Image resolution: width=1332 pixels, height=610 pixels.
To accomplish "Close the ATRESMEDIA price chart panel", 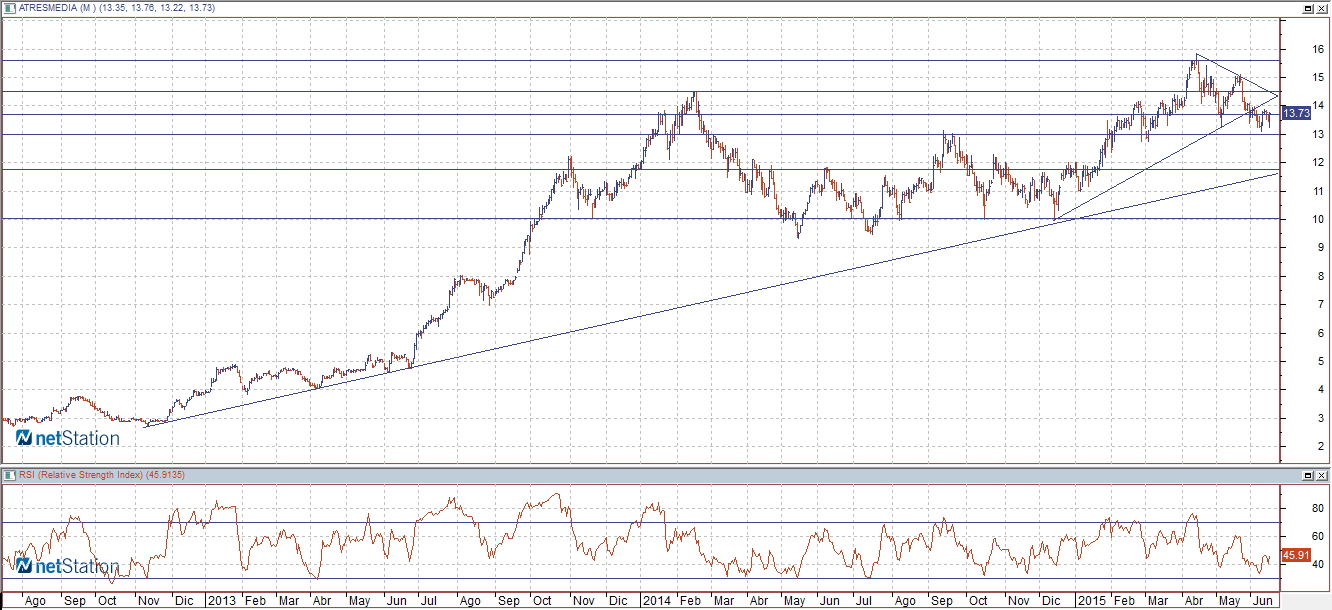I will click(x=1322, y=8).
